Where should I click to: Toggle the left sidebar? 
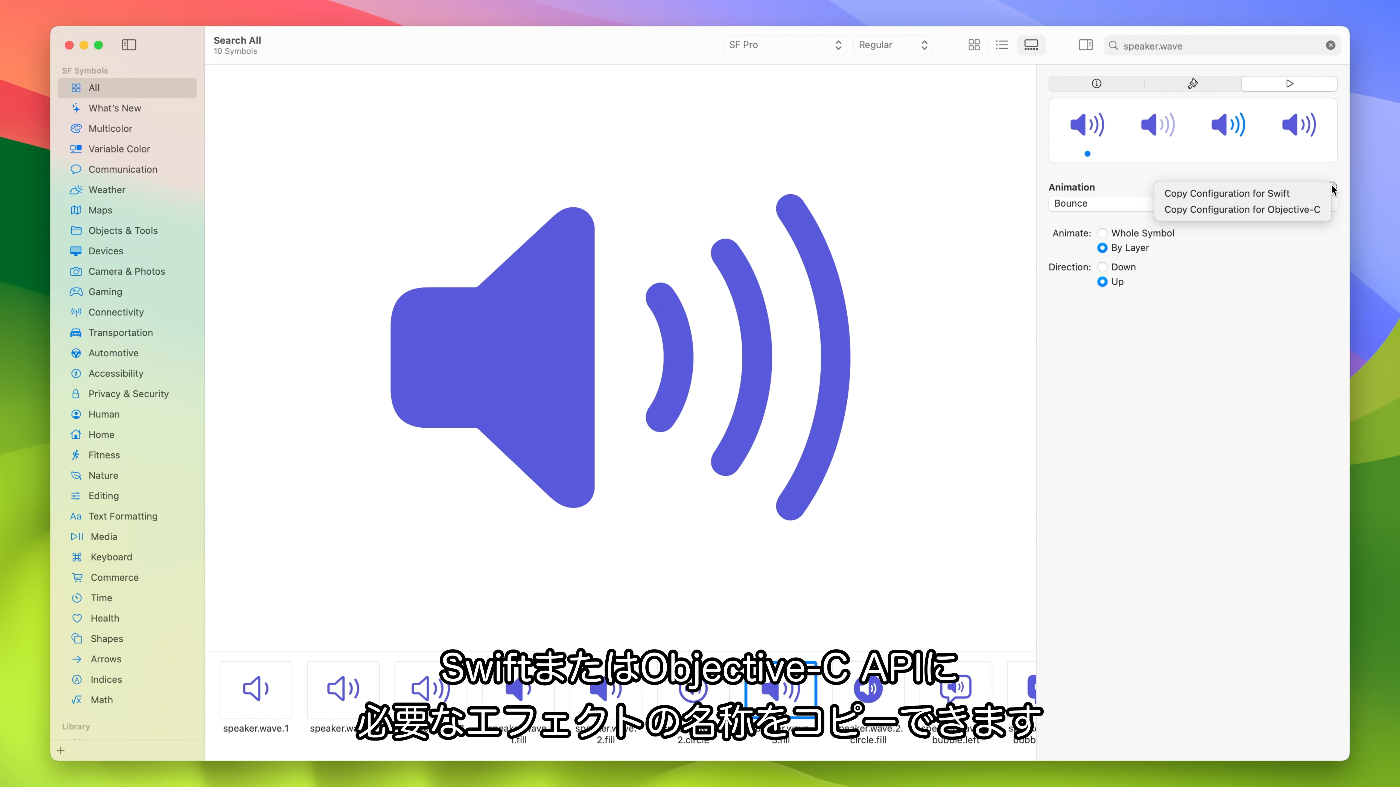[129, 45]
